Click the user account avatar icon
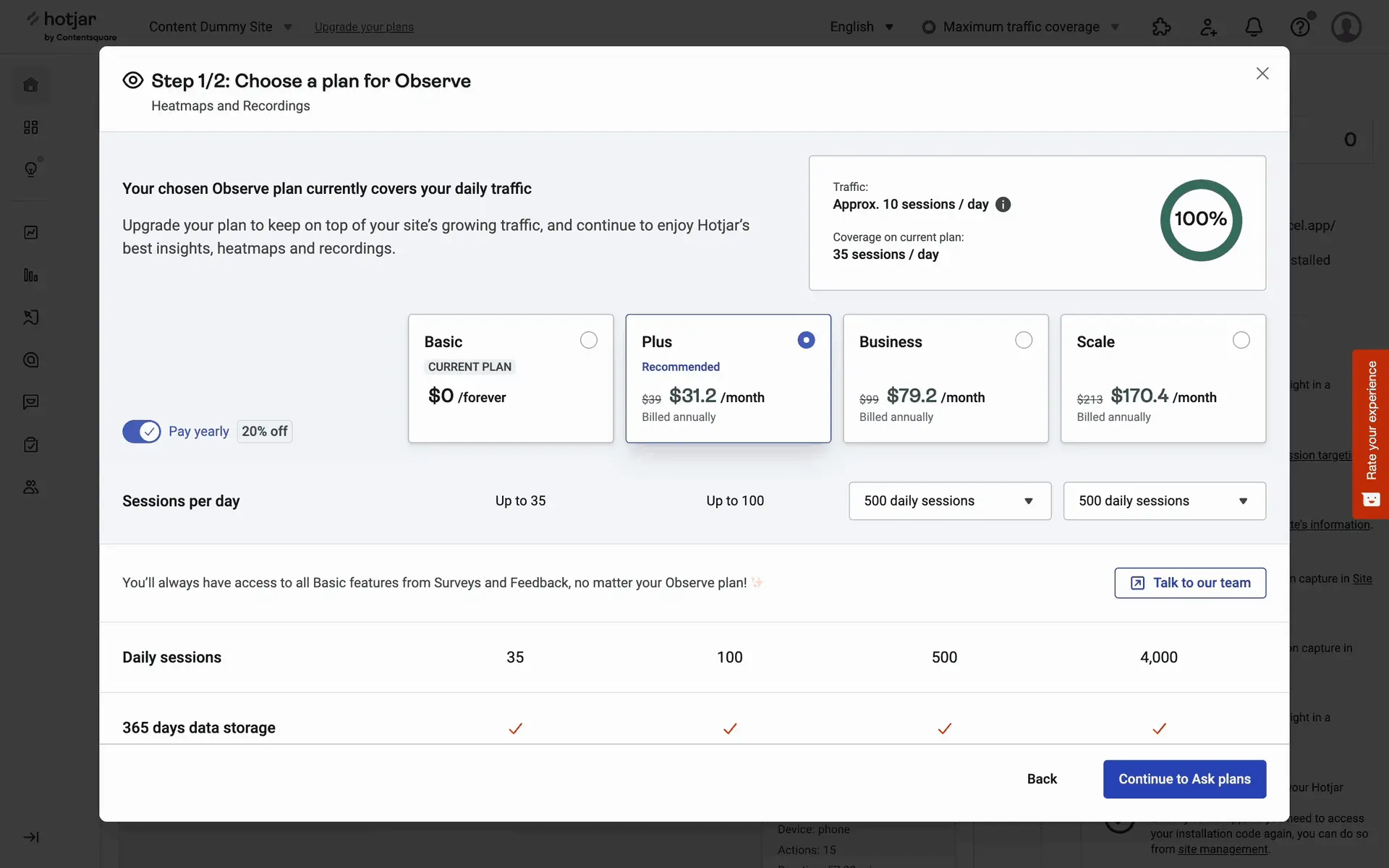Viewport: 1389px width, 868px height. [1346, 27]
